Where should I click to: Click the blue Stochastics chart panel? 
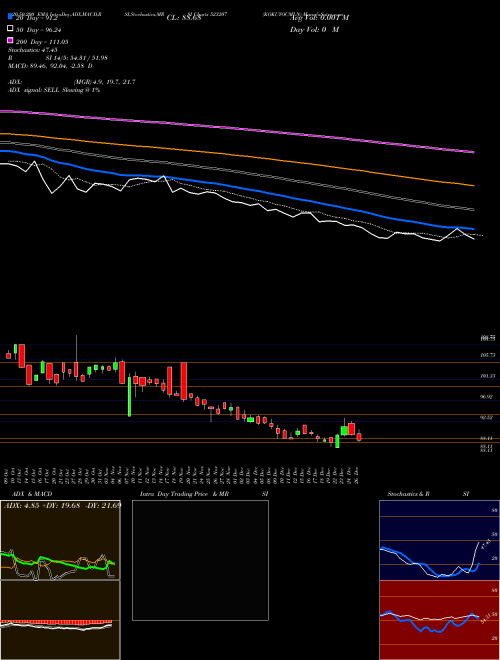(x=439, y=540)
